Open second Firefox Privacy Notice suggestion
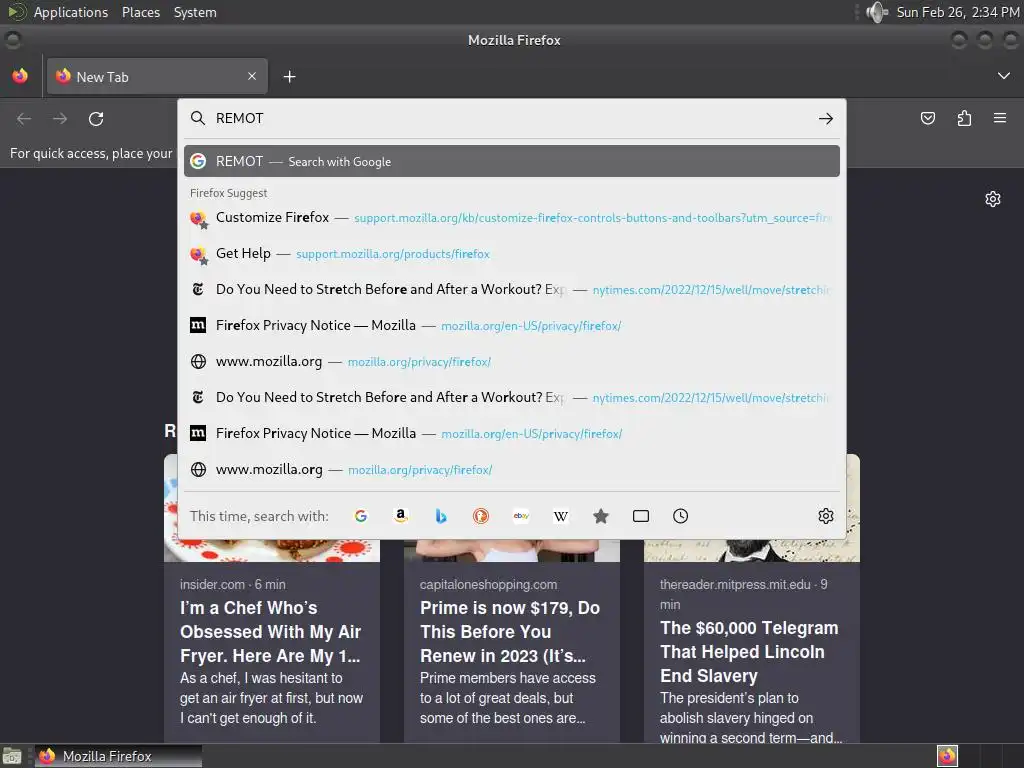The image size is (1024, 768). (512, 433)
